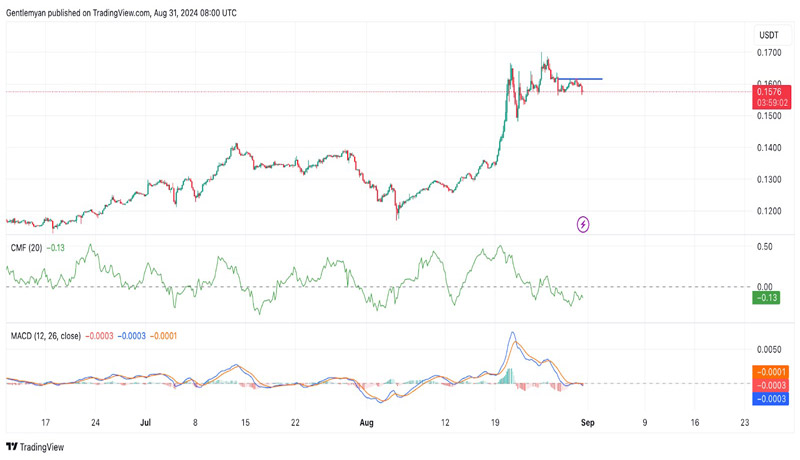
Task: Click the Jul date label on time axis
Action: click(146, 423)
